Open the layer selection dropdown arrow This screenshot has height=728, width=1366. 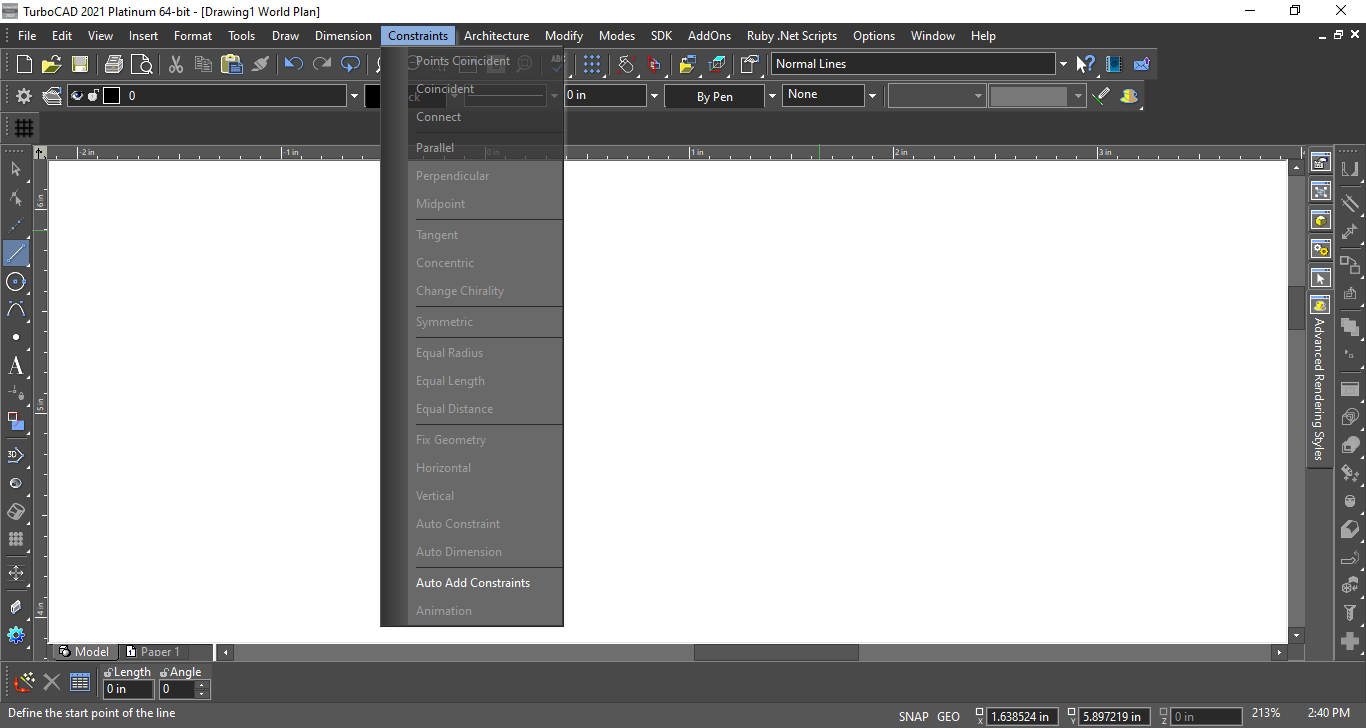[x=354, y=96]
